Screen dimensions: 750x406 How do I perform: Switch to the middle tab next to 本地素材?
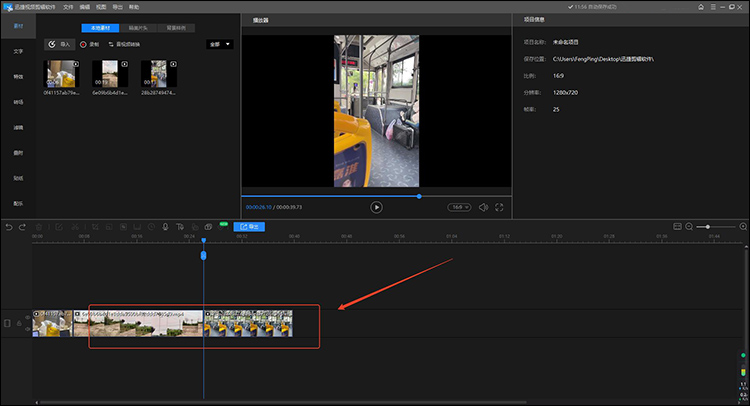click(x=138, y=28)
